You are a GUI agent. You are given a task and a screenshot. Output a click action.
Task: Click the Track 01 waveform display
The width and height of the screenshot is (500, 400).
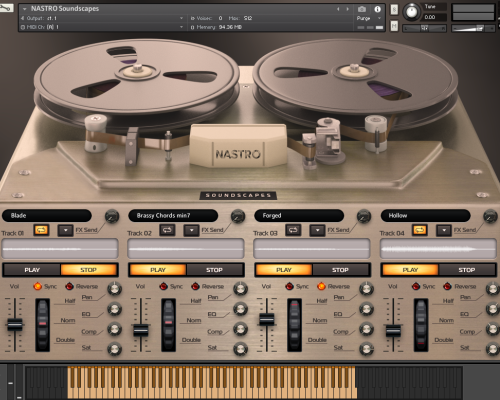point(60,249)
